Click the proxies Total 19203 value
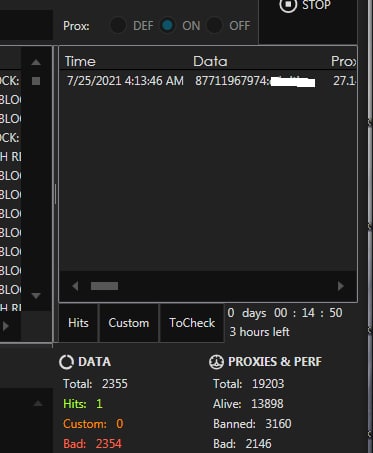This screenshot has height=453, width=373. coord(268,384)
